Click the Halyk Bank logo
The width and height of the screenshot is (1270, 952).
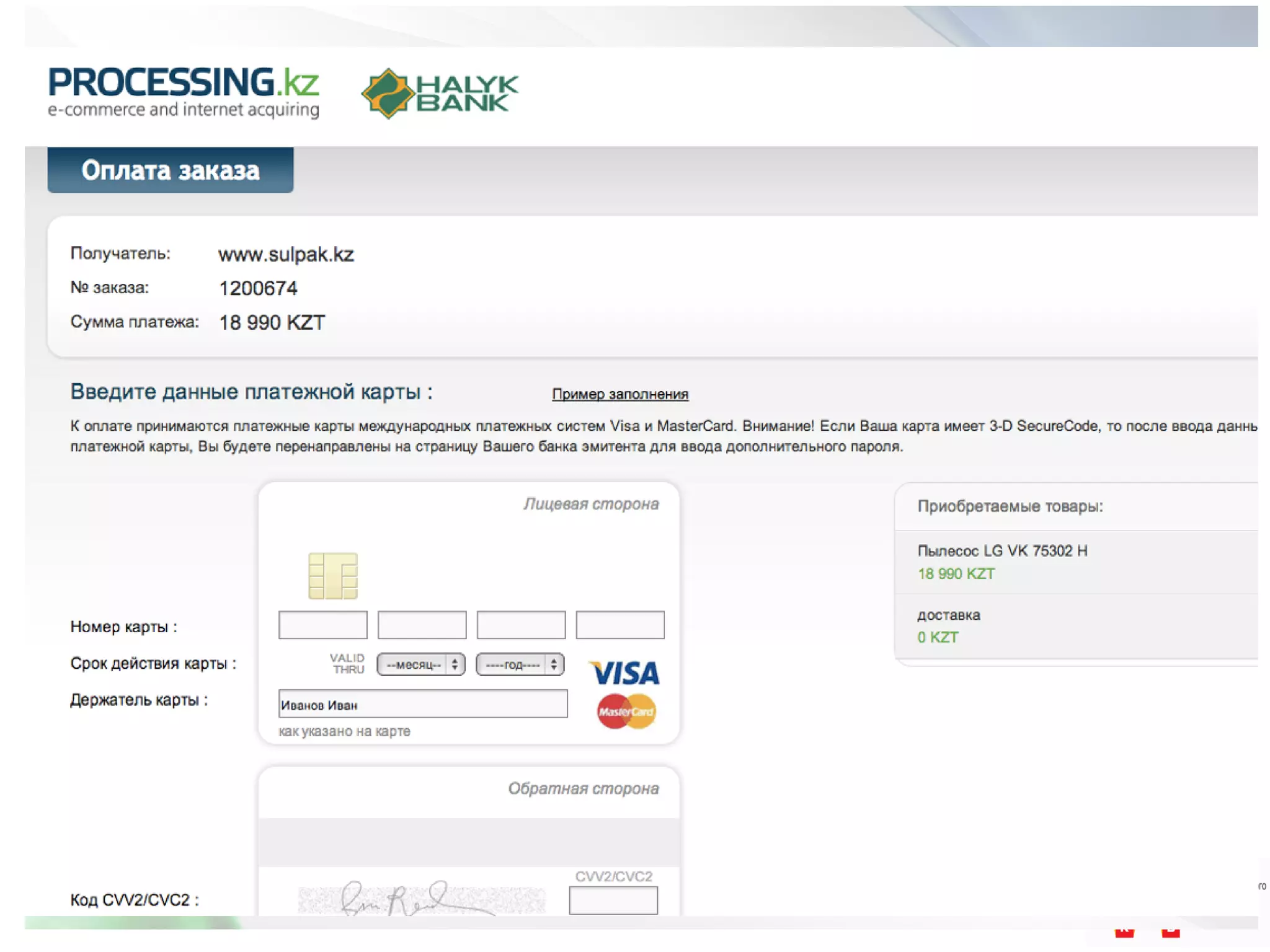coord(440,93)
